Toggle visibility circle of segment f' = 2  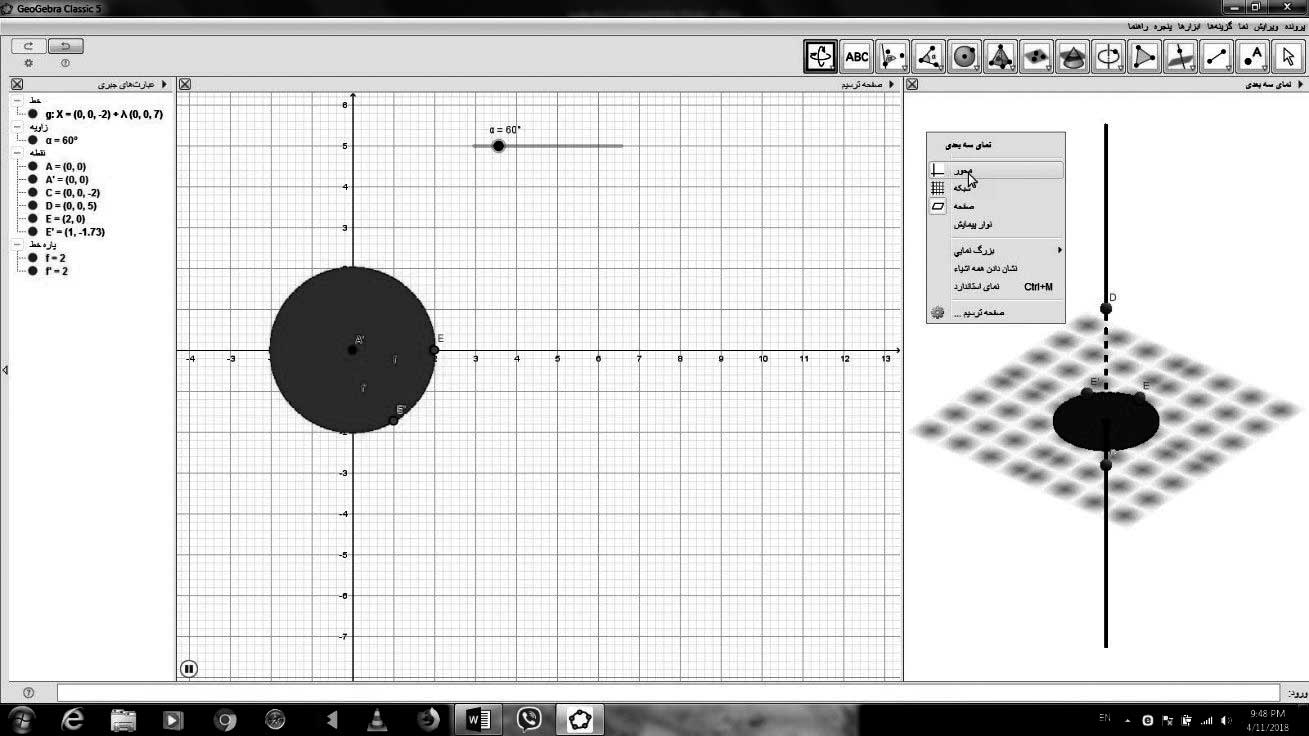point(33,271)
